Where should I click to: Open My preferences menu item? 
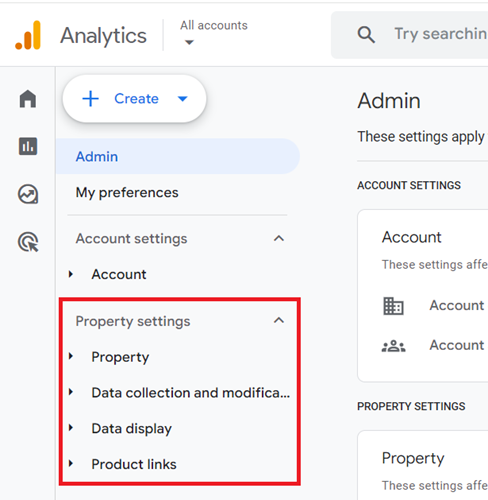[127, 193]
